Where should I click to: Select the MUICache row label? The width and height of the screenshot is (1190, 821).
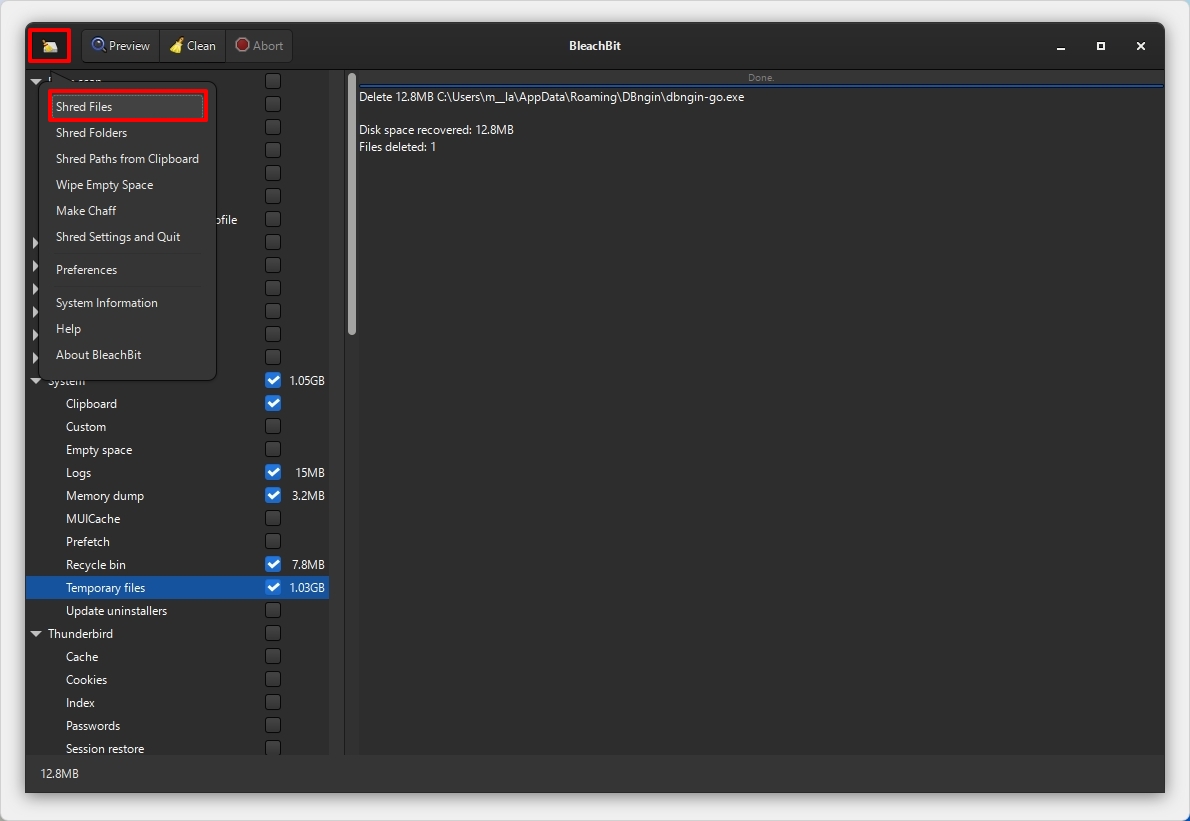click(93, 519)
